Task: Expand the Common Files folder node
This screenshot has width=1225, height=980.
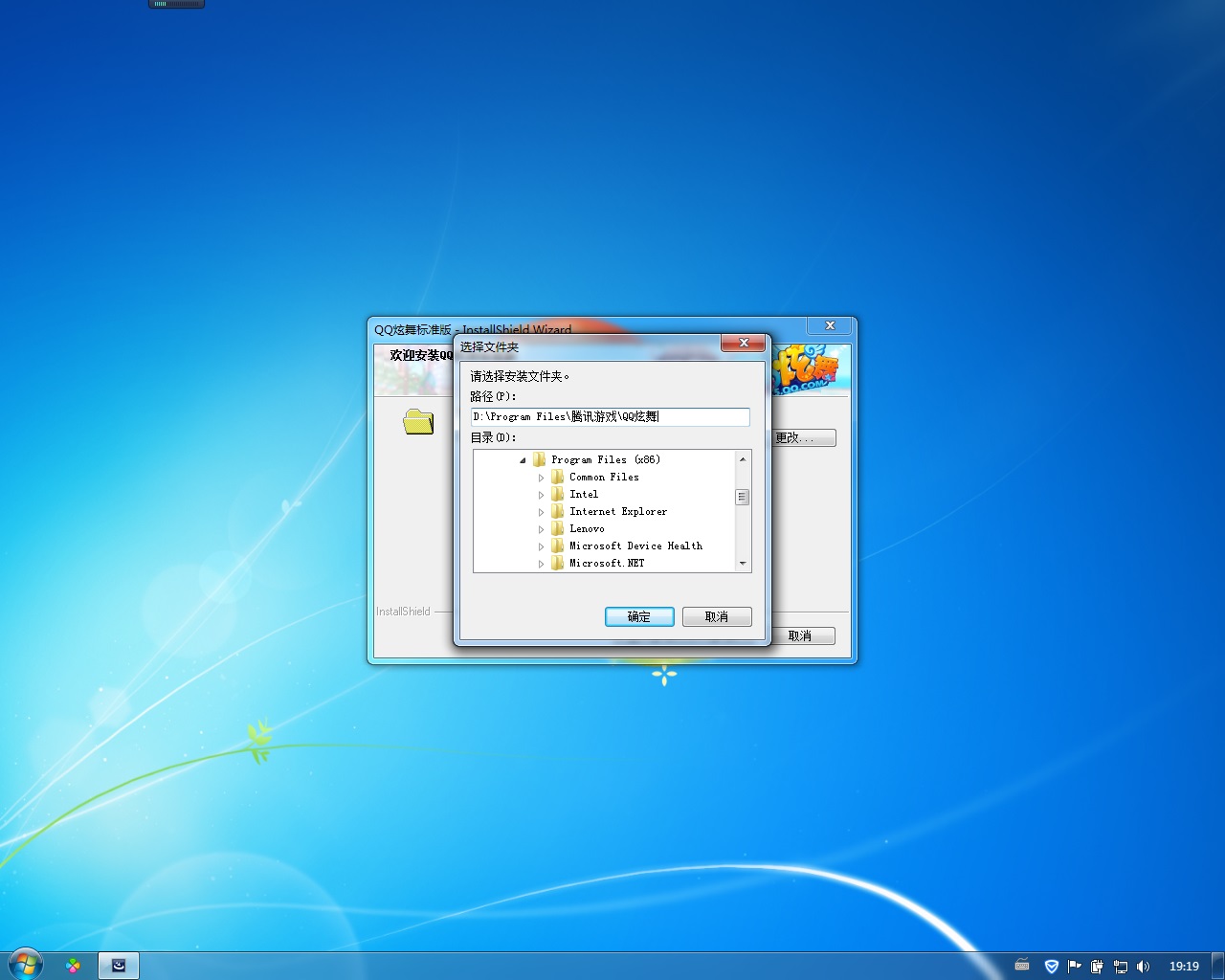Action: pos(541,478)
